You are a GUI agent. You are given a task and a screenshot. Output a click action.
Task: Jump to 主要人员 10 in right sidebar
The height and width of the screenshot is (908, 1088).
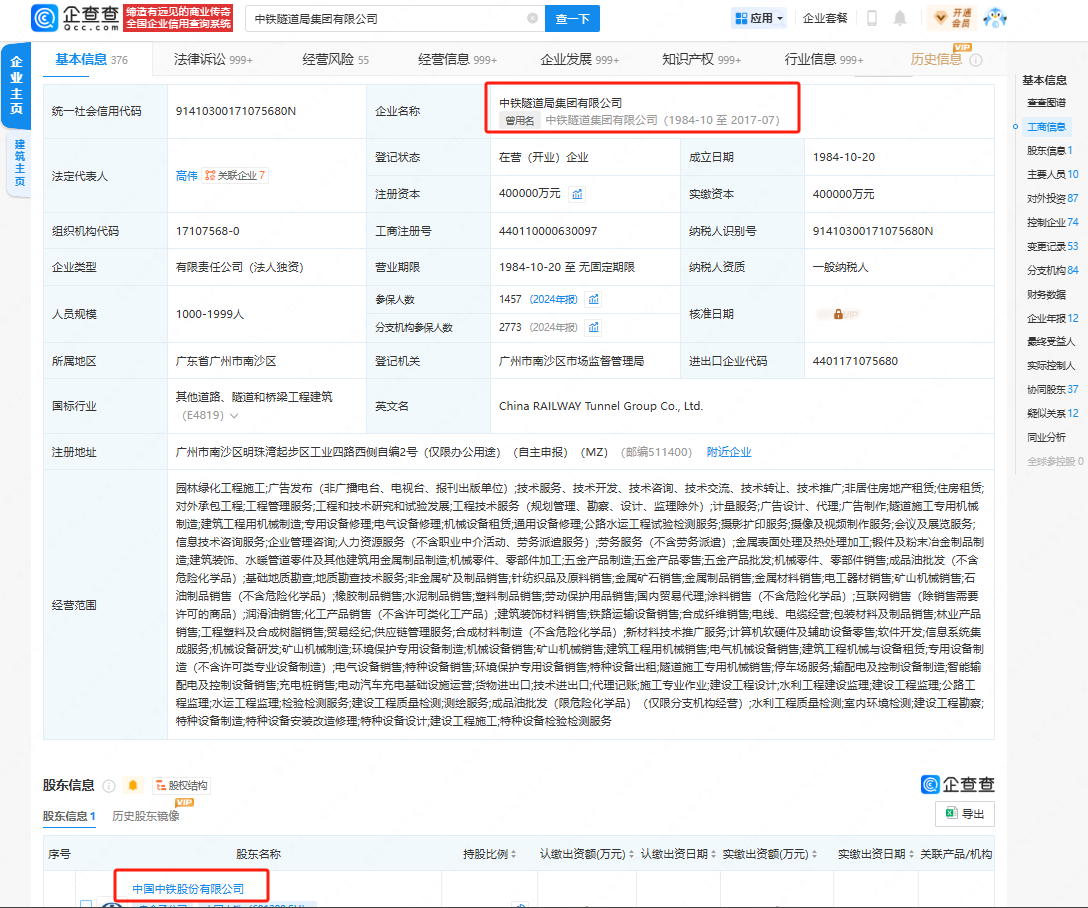click(1053, 175)
